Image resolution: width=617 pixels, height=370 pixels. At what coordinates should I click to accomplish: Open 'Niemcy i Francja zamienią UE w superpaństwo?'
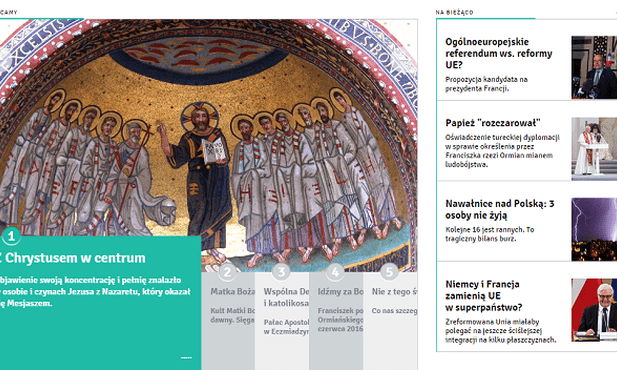(484, 296)
